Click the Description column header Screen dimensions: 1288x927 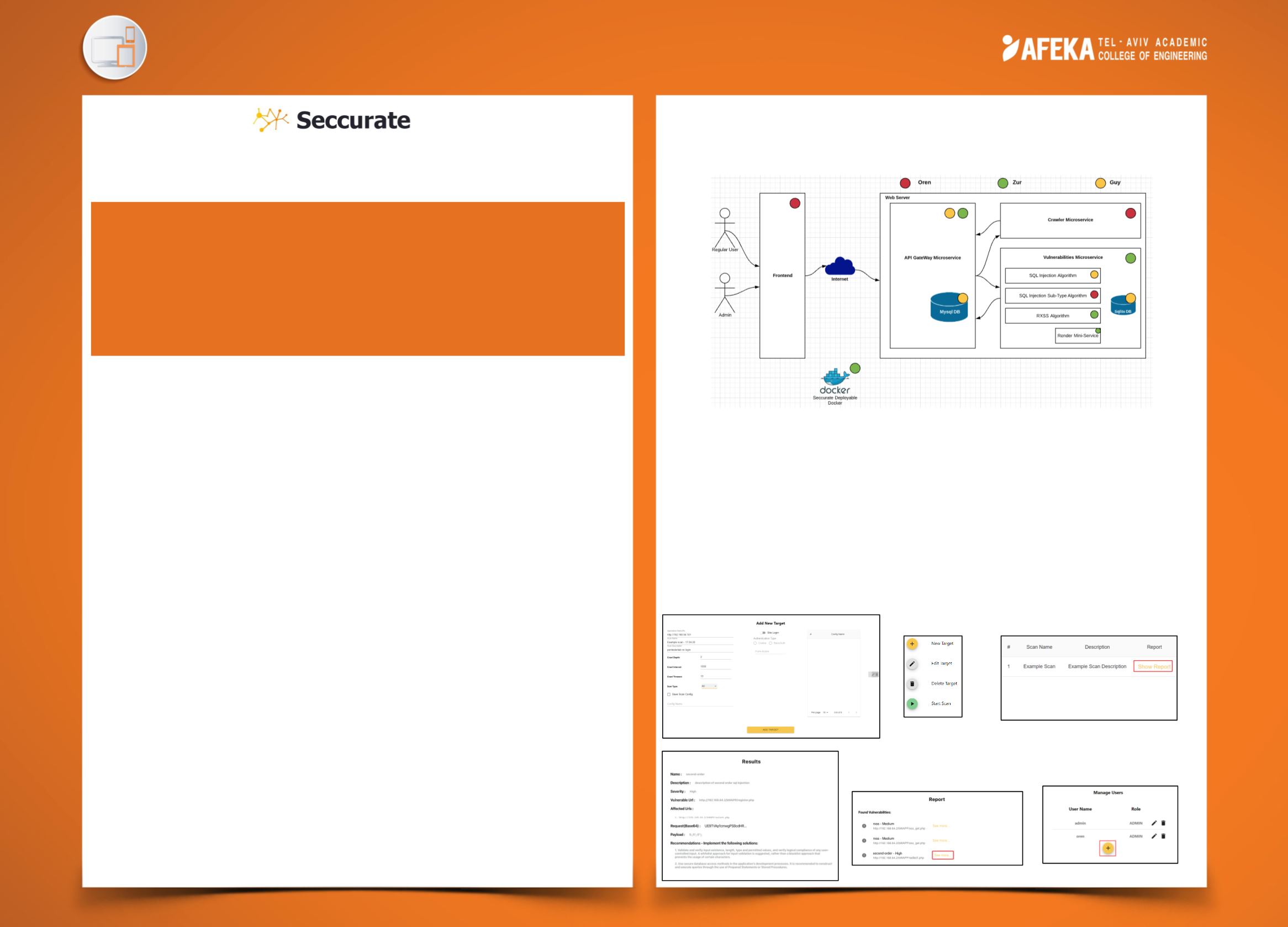1097,647
